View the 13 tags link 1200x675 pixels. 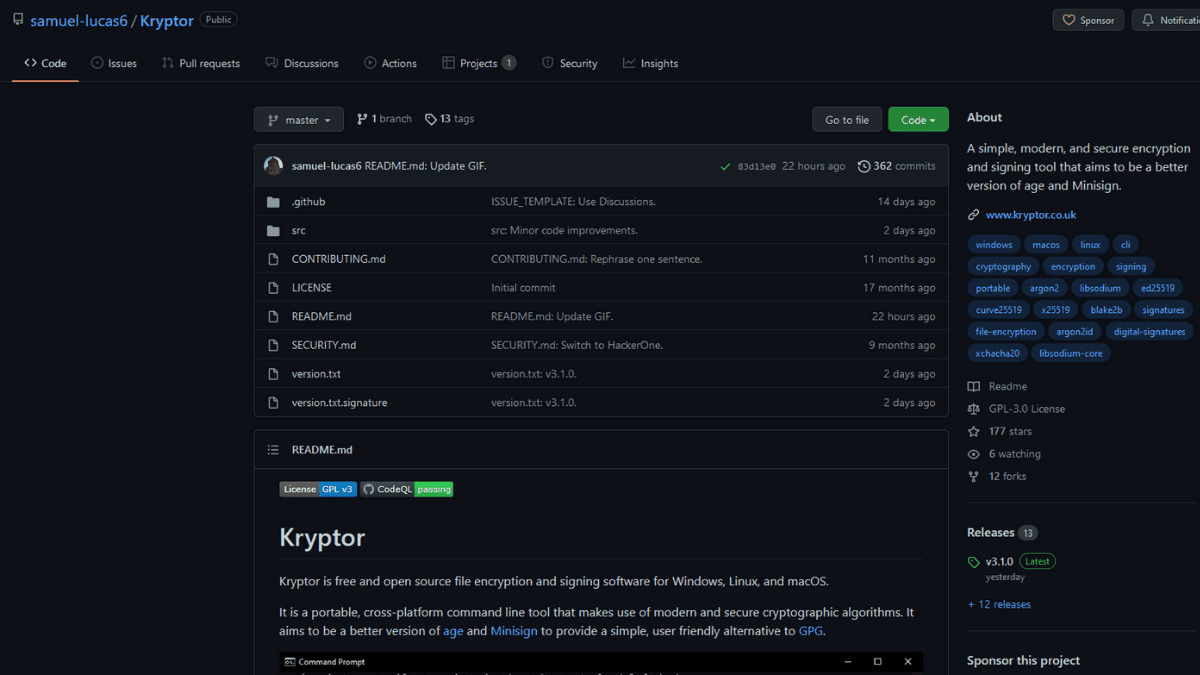pyautogui.click(x=449, y=119)
